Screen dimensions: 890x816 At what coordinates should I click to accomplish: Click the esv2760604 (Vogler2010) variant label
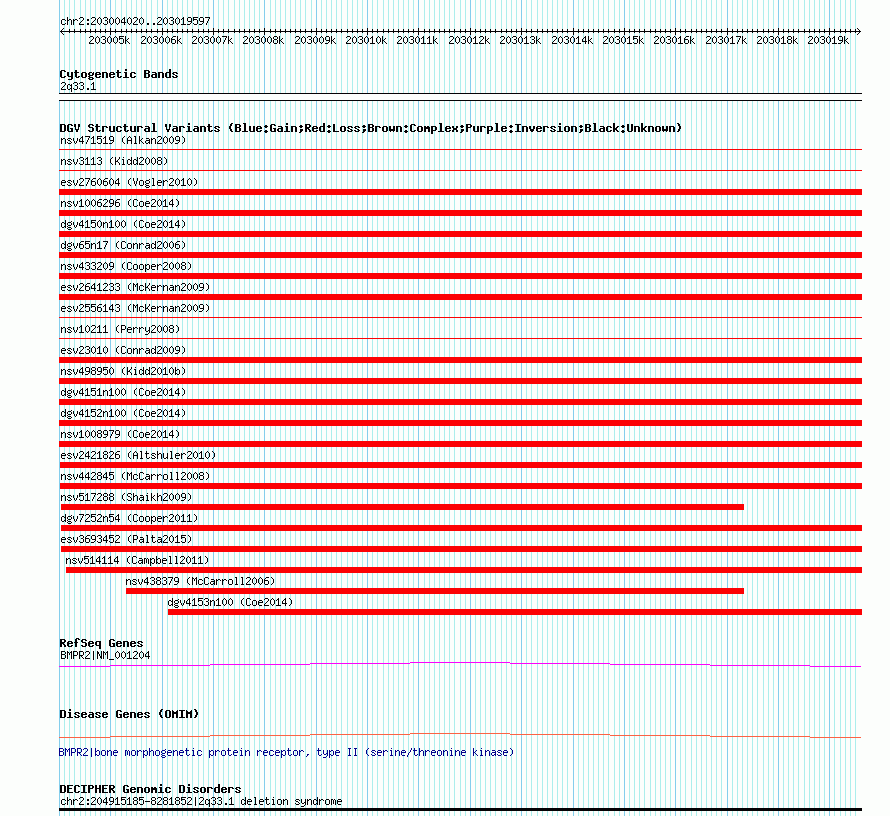pos(129,182)
